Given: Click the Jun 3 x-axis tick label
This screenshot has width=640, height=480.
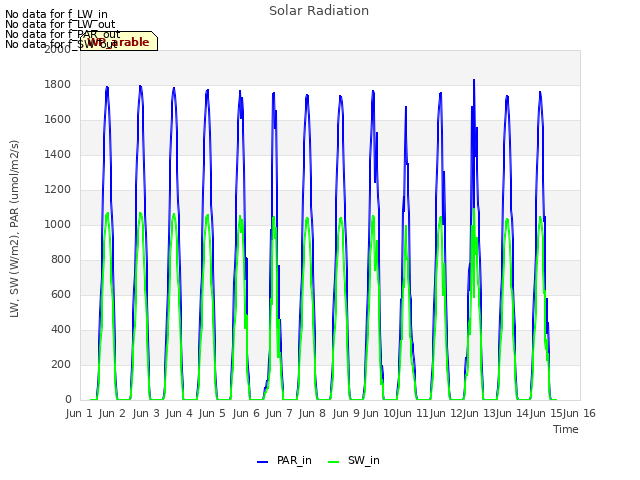Looking at the screenshot, I should [x=146, y=413].
